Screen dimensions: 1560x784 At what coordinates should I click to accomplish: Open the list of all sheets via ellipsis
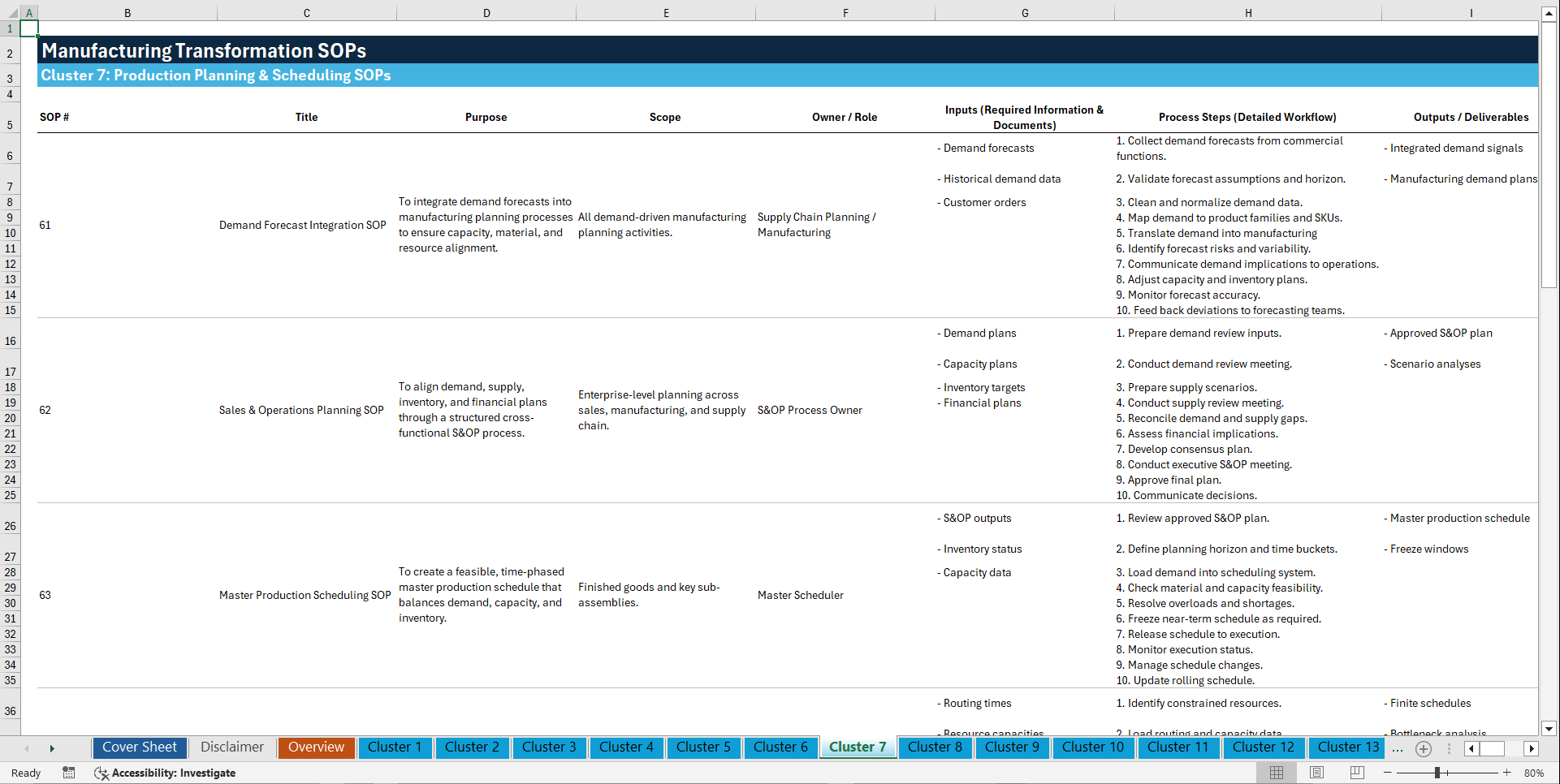point(1398,748)
